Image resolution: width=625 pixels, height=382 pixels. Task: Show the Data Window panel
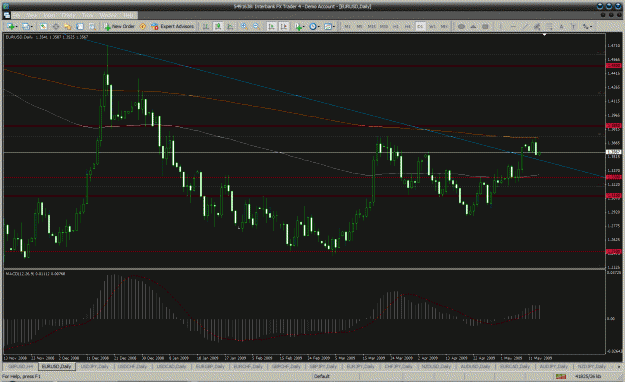55,26
